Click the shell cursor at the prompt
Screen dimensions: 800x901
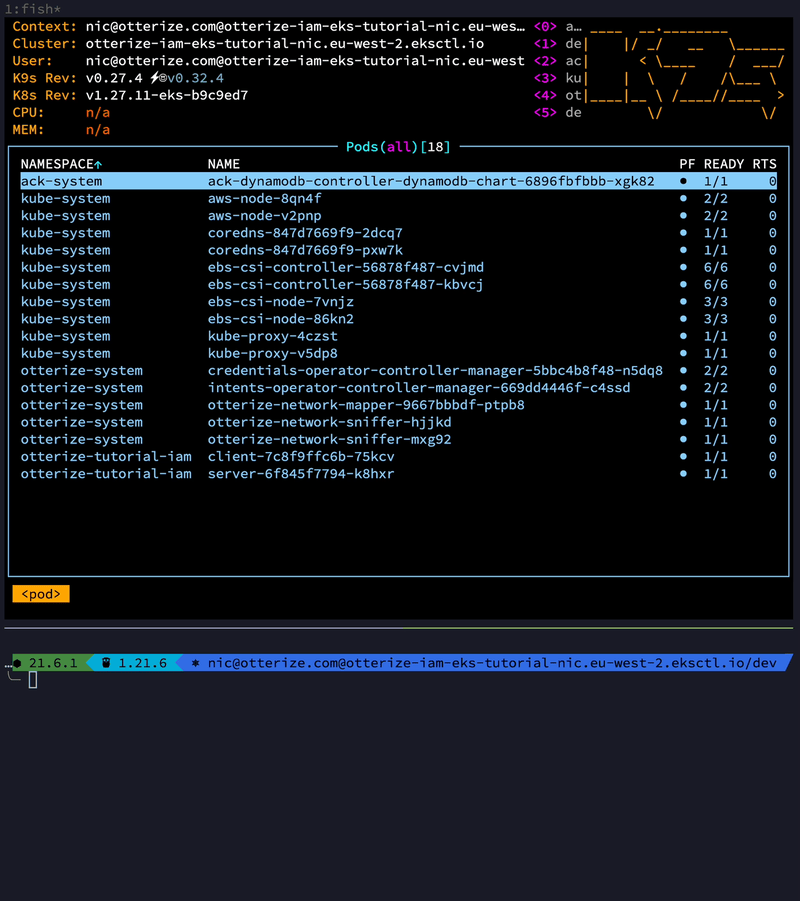point(33,680)
